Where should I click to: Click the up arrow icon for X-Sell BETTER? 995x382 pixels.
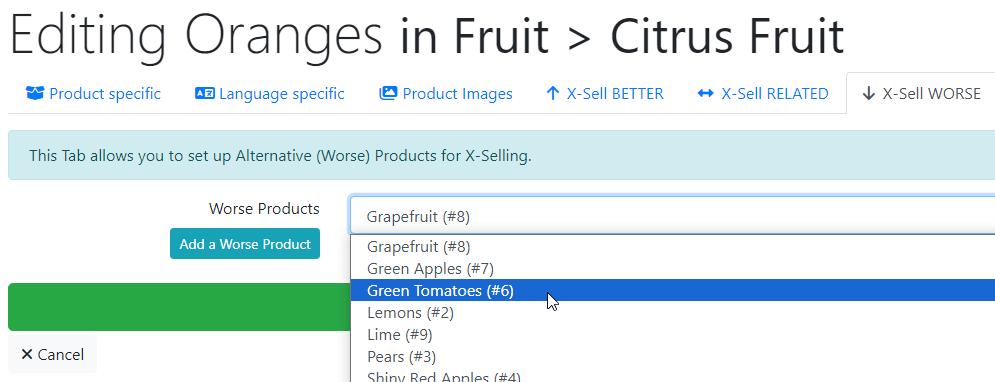tap(552, 94)
